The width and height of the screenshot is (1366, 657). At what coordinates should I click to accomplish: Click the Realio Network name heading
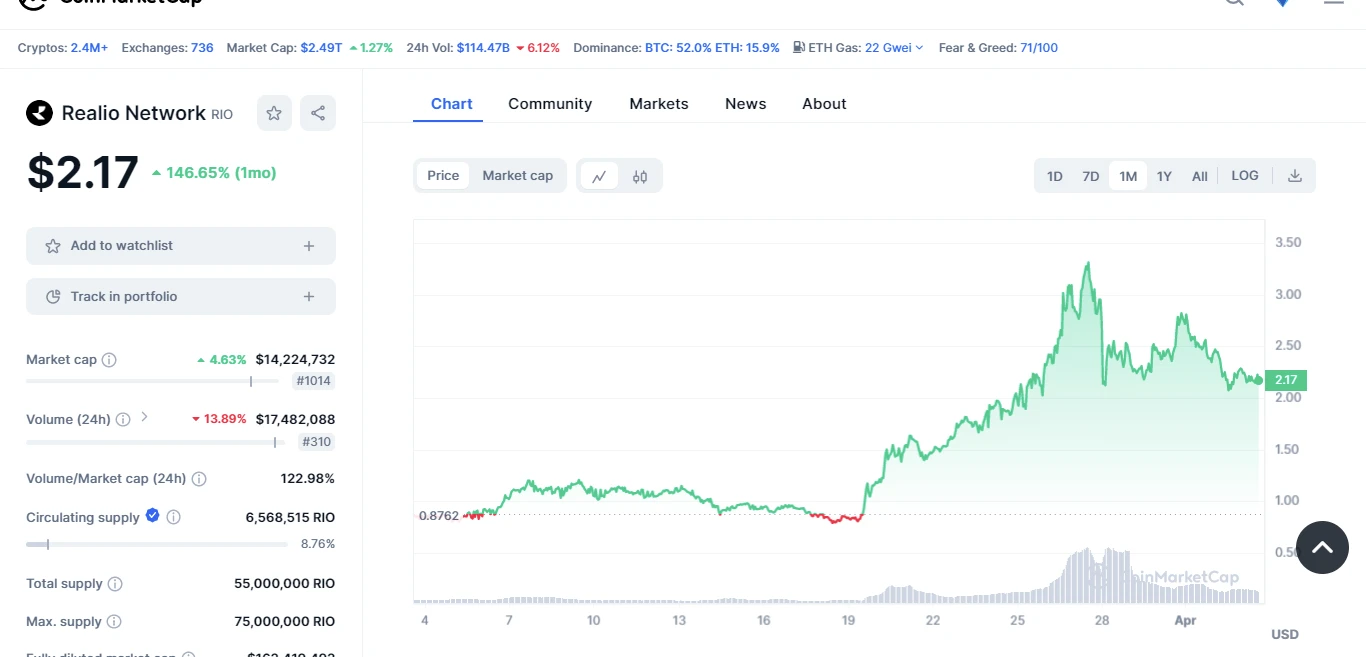coord(134,113)
